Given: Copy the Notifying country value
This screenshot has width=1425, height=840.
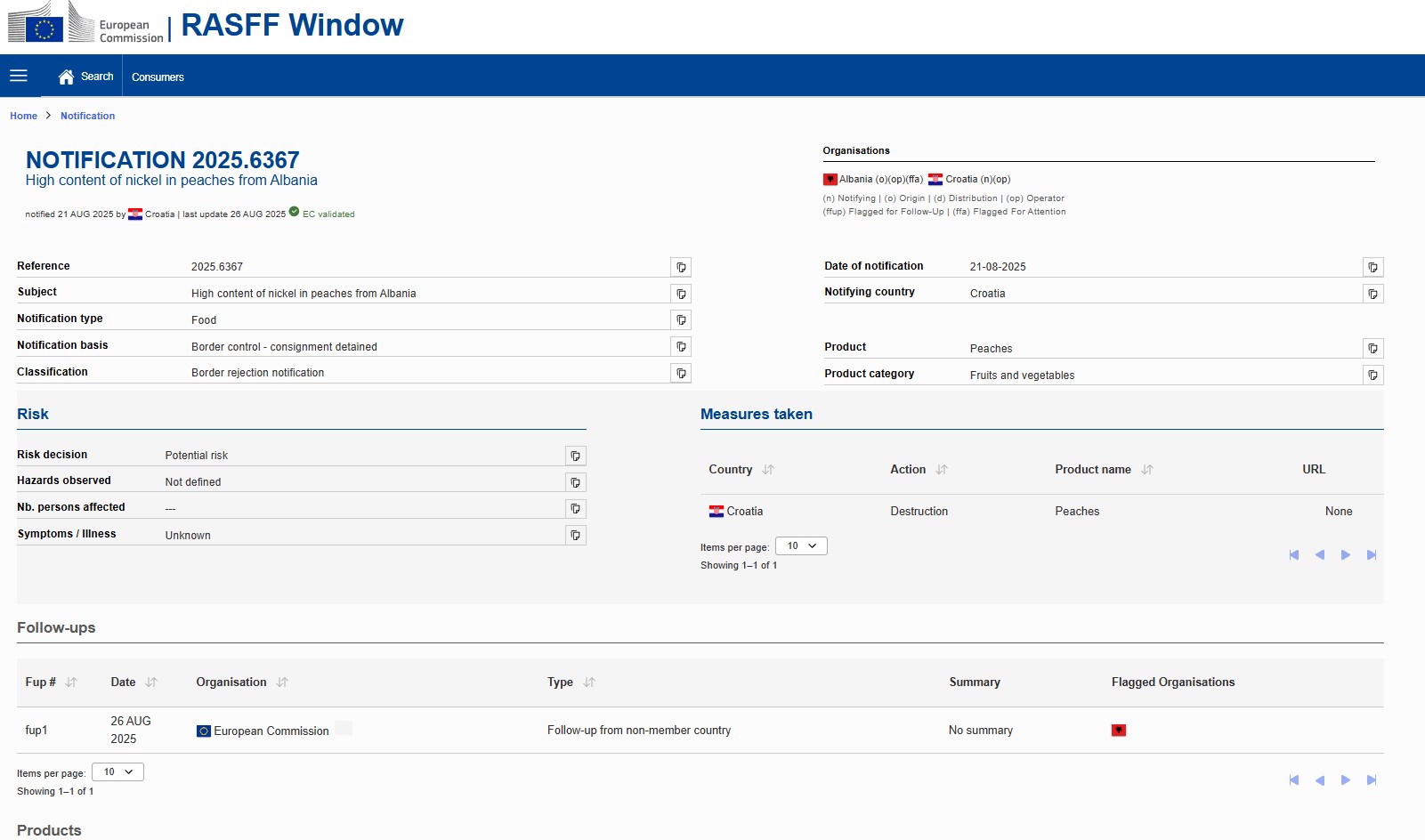Looking at the screenshot, I should pos(1373,294).
